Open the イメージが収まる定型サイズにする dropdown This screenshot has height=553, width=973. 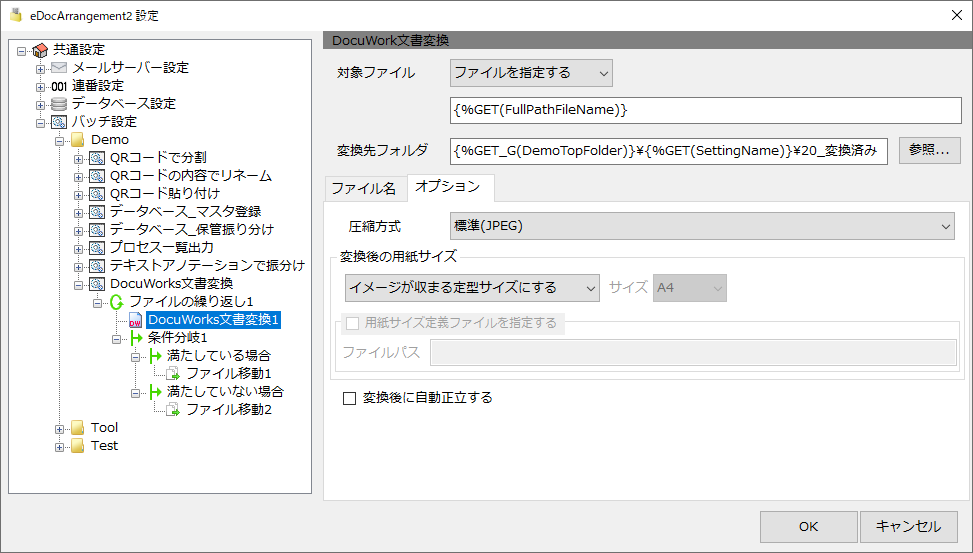point(472,288)
